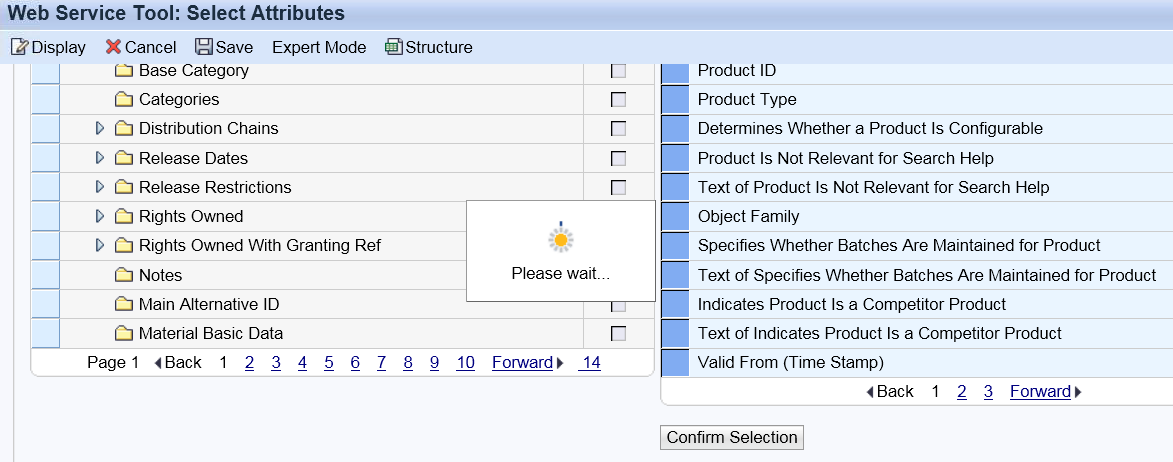Viewport: 1173px width, 462px height.
Task: Go to page 2 of attributes list
Action: click(961, 392)
